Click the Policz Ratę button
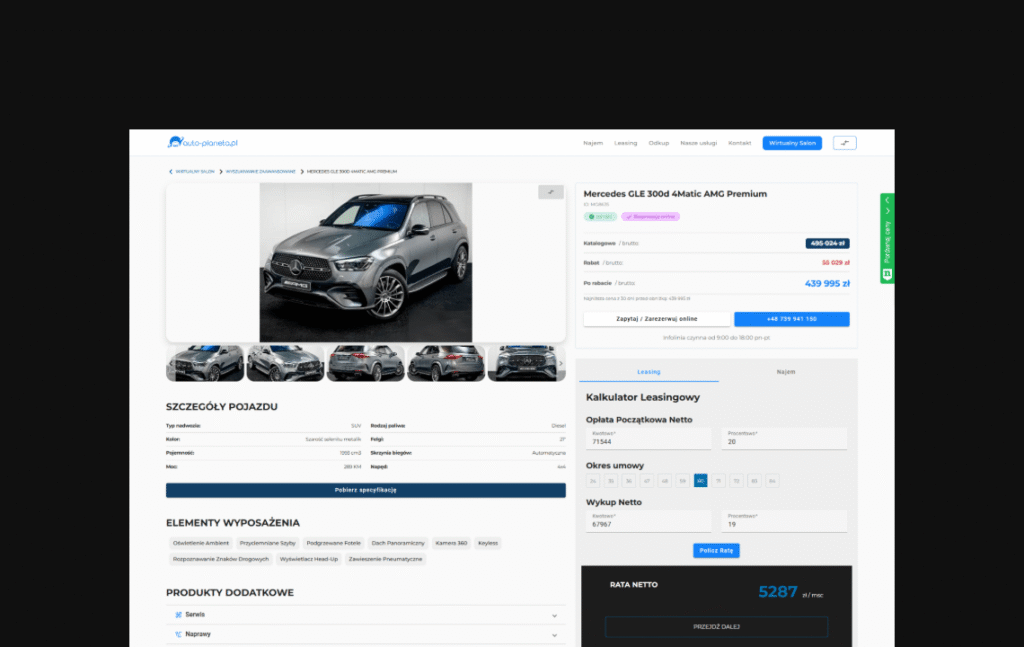Image resolution: width=1024 pixels, height=647 pixels. pos(716,550)
